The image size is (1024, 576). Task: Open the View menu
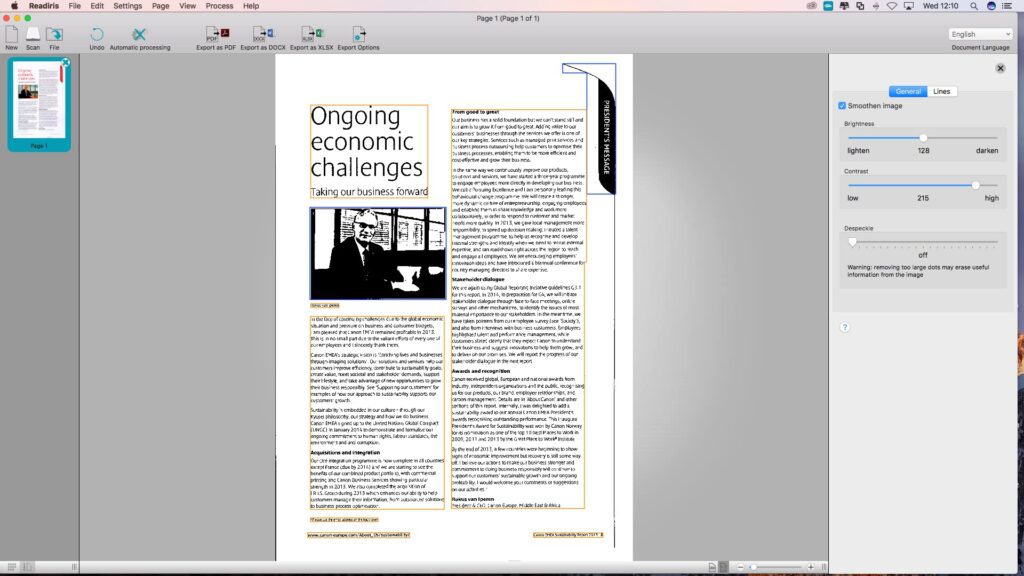coord(187,6)
